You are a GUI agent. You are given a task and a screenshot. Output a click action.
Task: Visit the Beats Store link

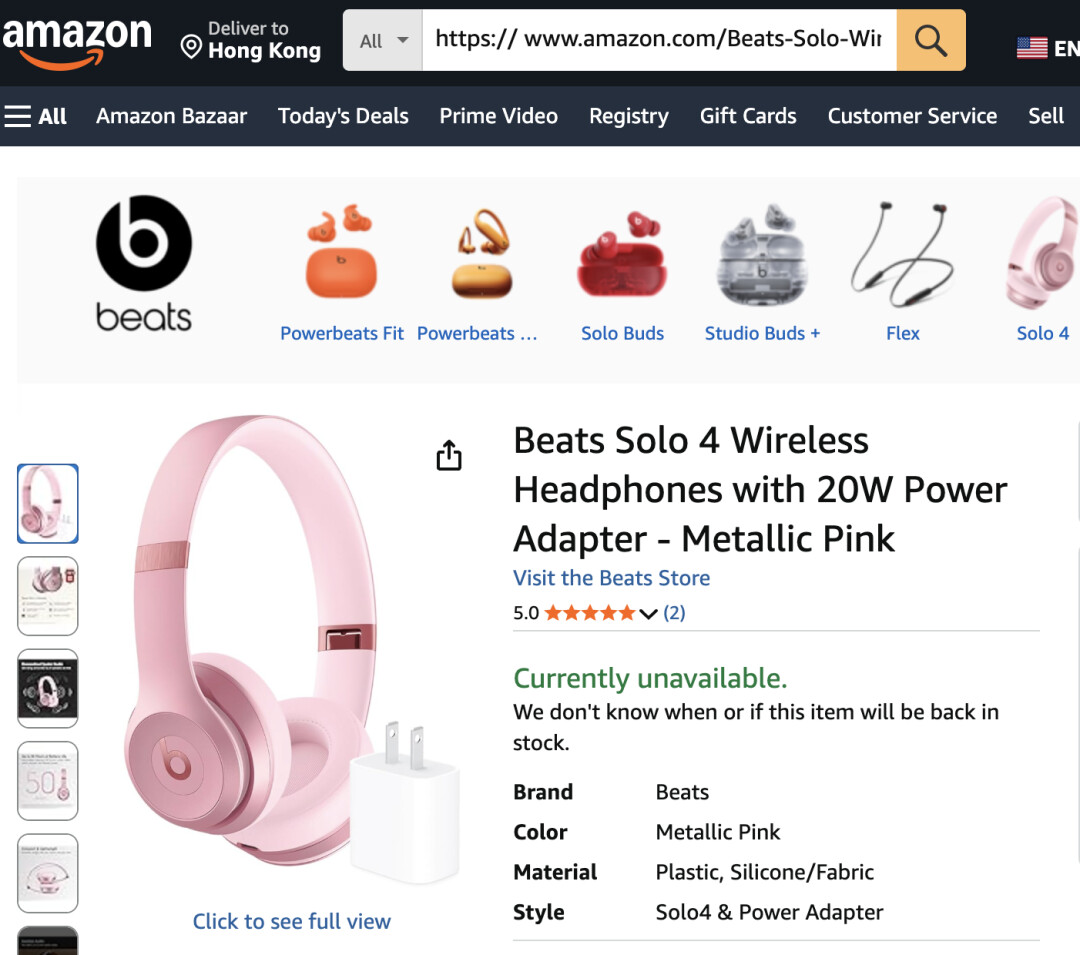(611, 578)
